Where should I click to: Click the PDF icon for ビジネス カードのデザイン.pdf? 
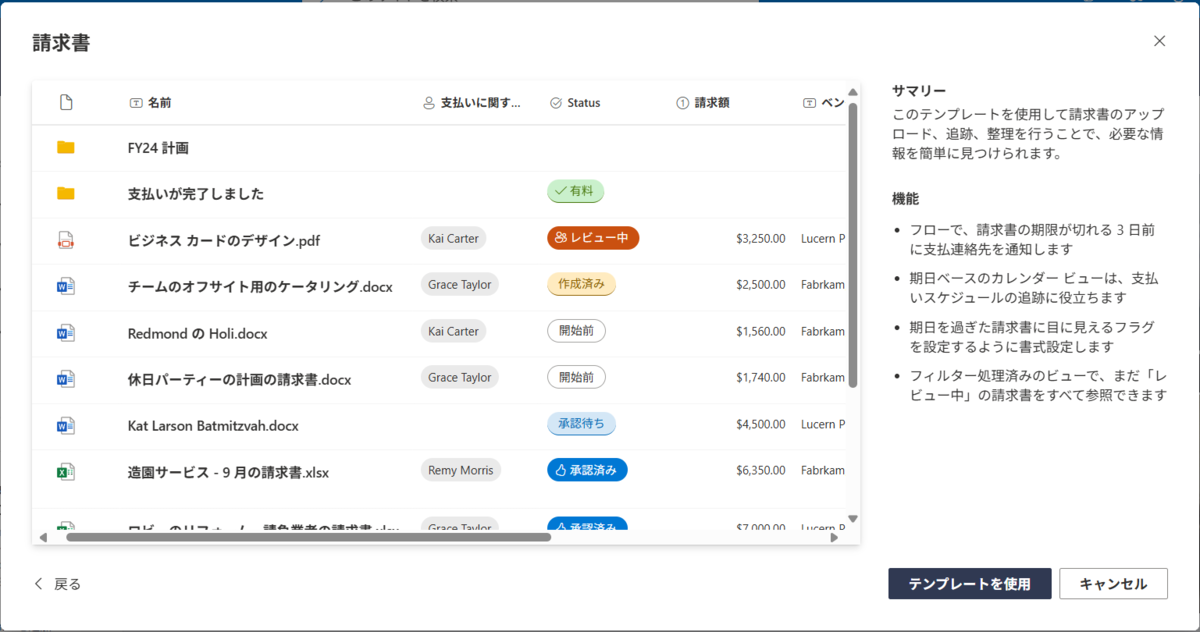pos(66,240)
